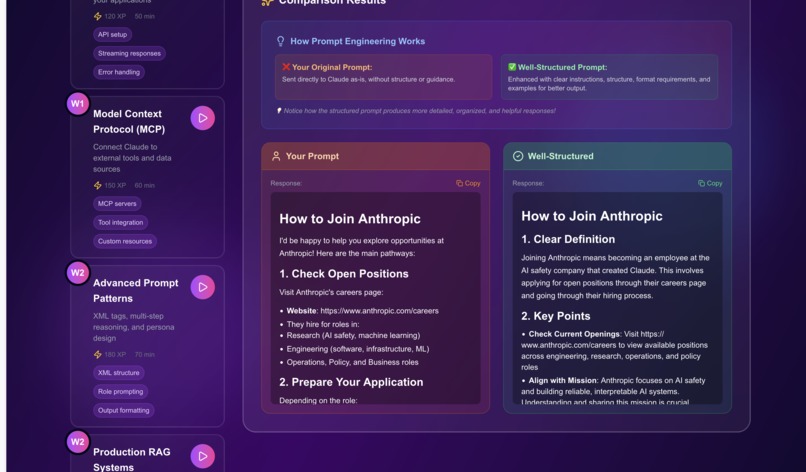This screenshot has height=472, width=806.
Task: Click the W2 badge on Production RAG Systems
Action: click(78, 442)
